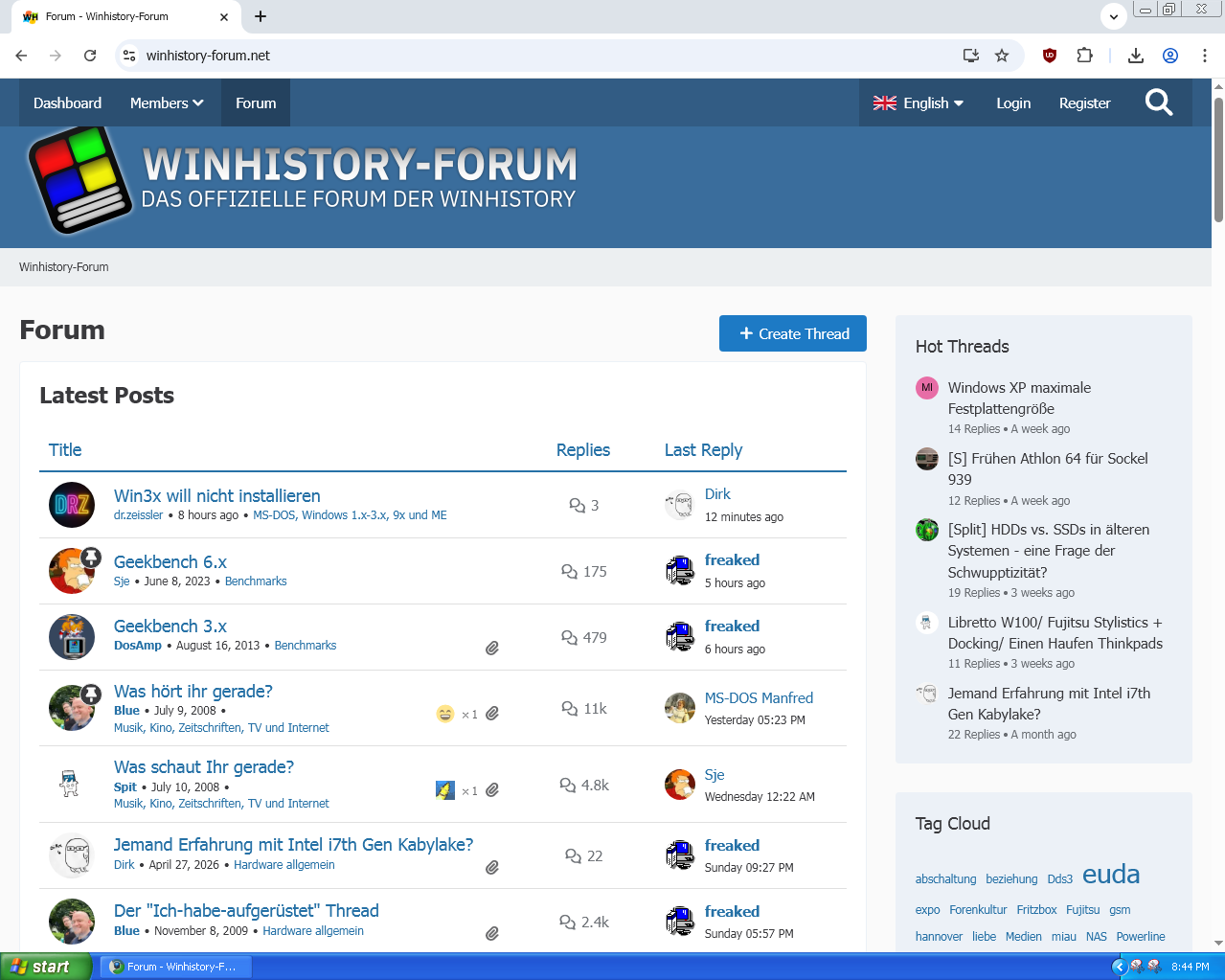The width and height of the screenshot is (1225, 980).
Task: Click the site information icon
Action: [x=129, y=56]
